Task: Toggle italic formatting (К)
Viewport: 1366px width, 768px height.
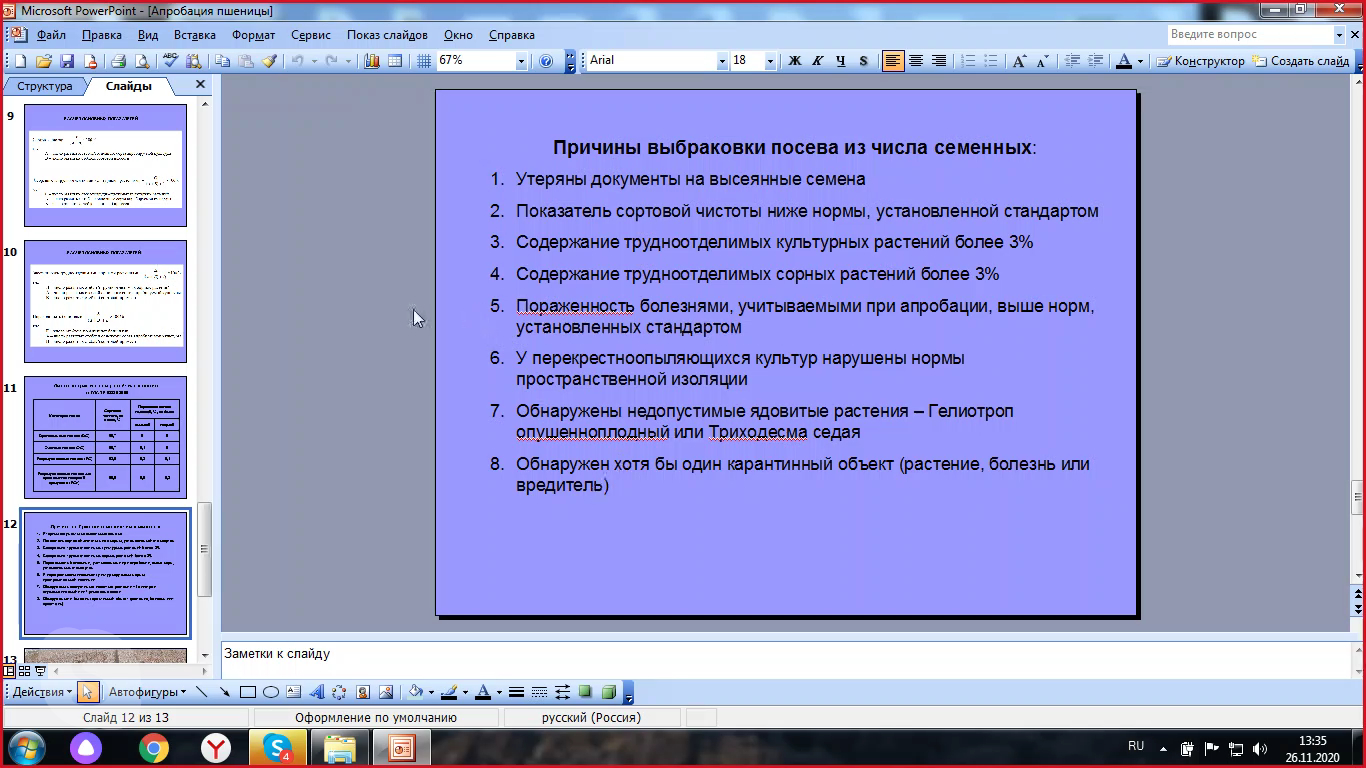Action: 818,61
